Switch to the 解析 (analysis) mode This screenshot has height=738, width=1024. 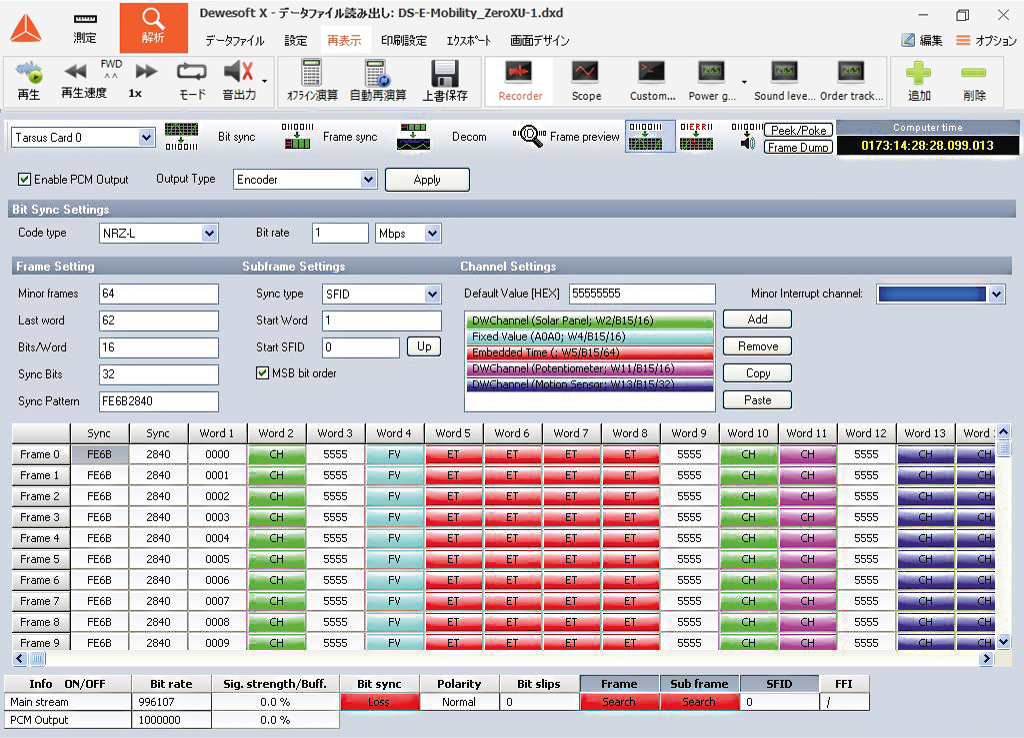click(x=153, y=27)
